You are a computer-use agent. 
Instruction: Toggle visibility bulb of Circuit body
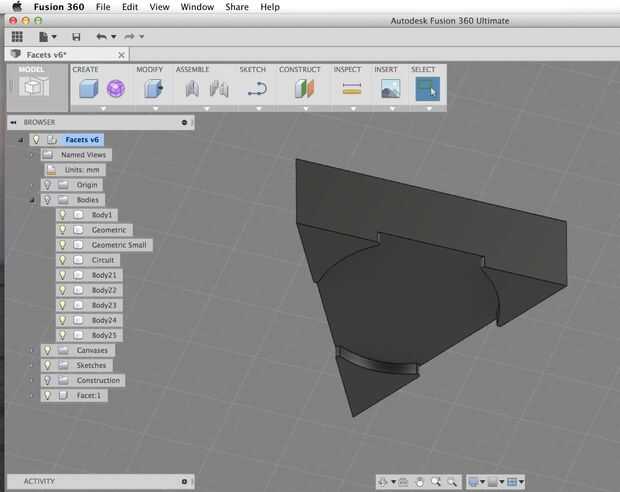point(62,260)
